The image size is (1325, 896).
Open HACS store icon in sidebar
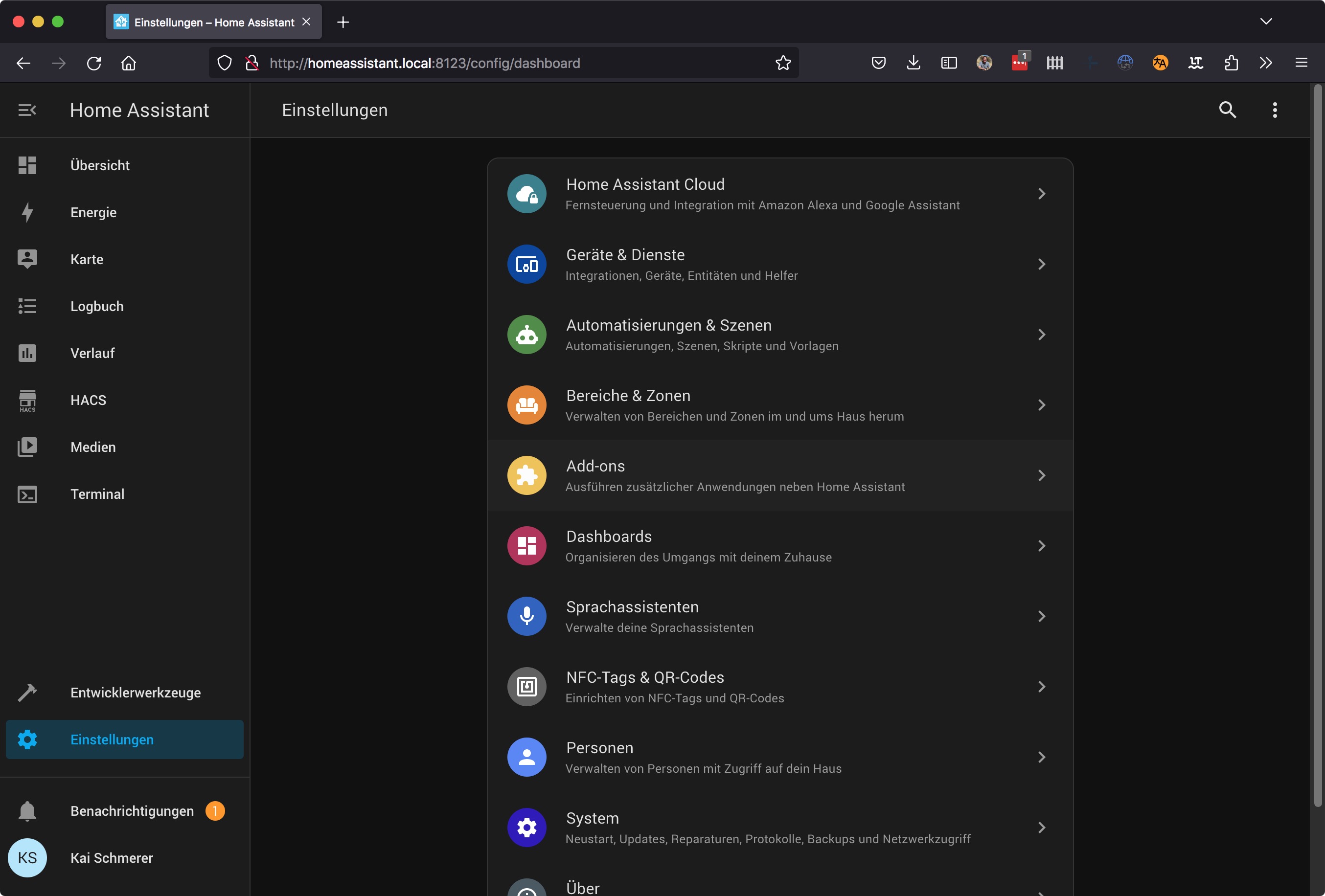coord(27,400)
